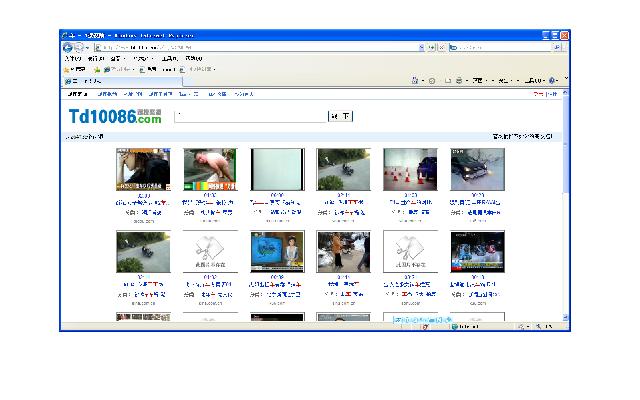
Task: Open thumbnail of person in orange coat
Action: [x=343, y=251]
